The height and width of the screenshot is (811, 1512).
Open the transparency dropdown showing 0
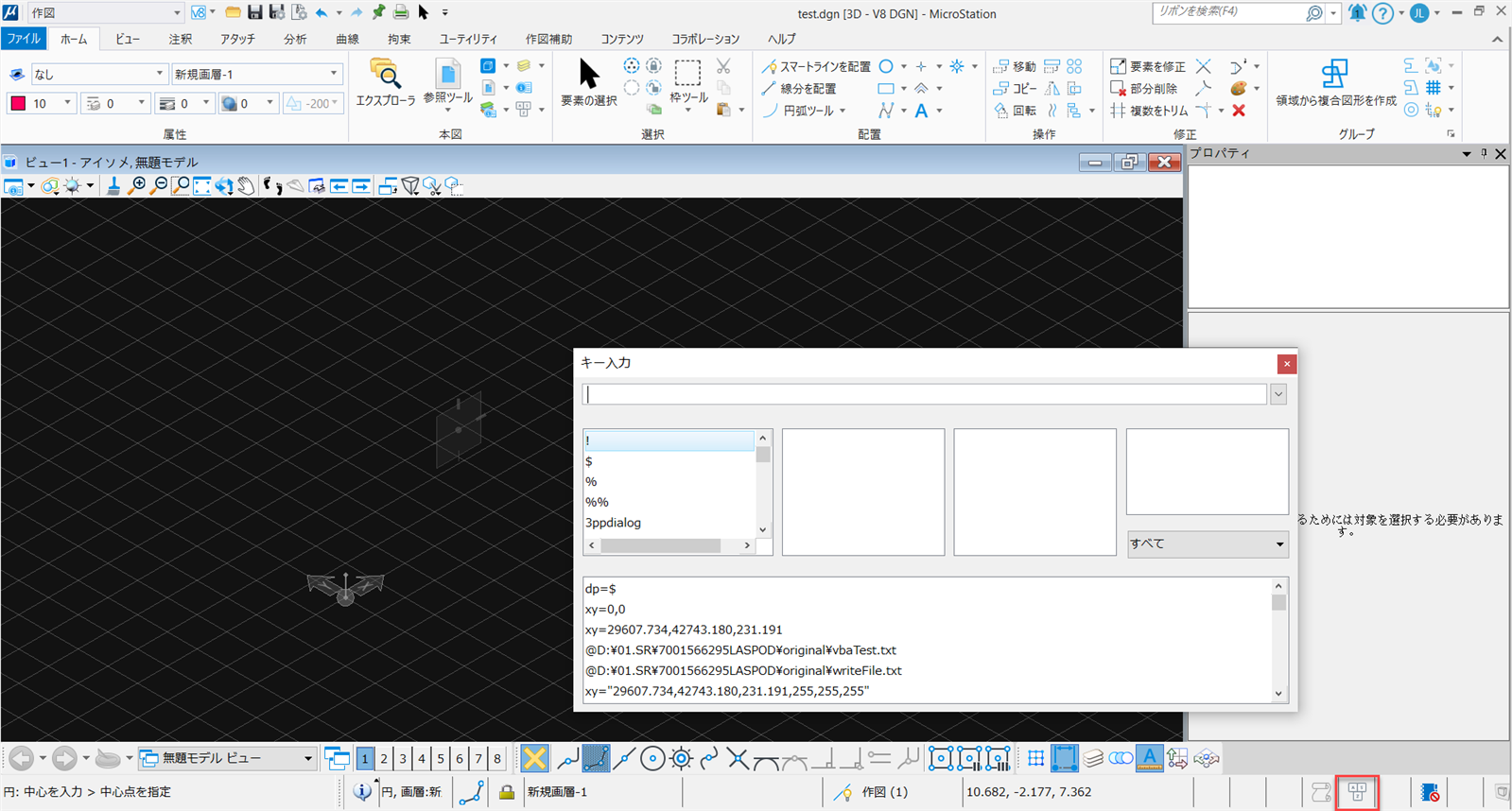247,103
